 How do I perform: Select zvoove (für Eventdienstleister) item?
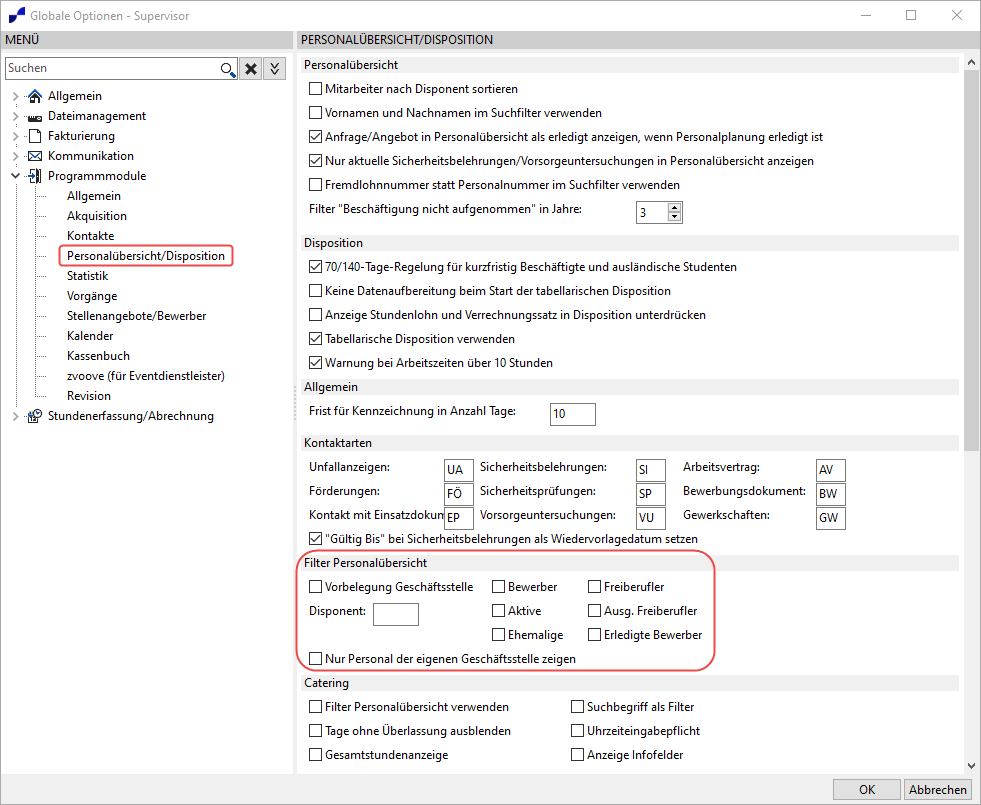[x=146, y=376]
